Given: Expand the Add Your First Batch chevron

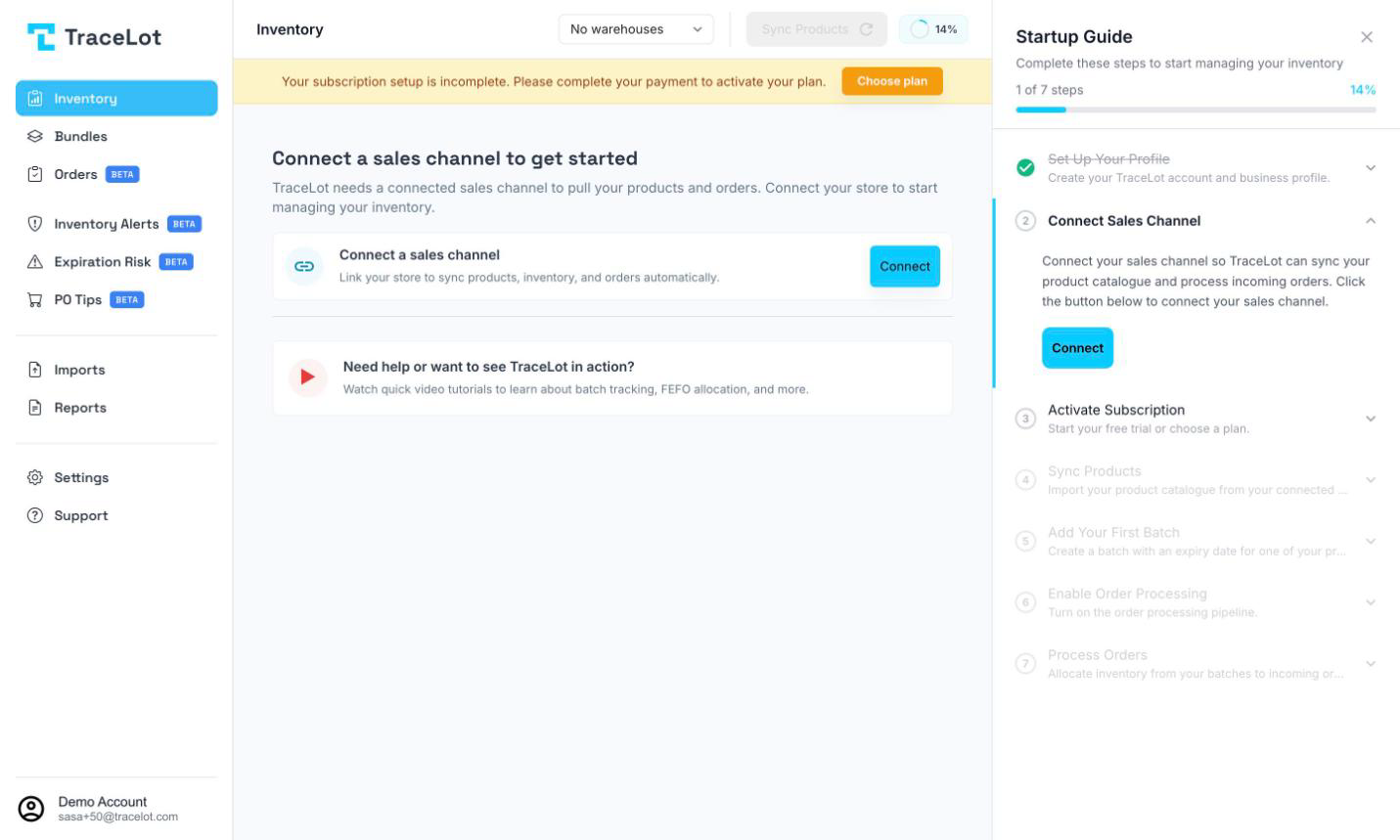Looking at the screenshot, I should 1371,541.
